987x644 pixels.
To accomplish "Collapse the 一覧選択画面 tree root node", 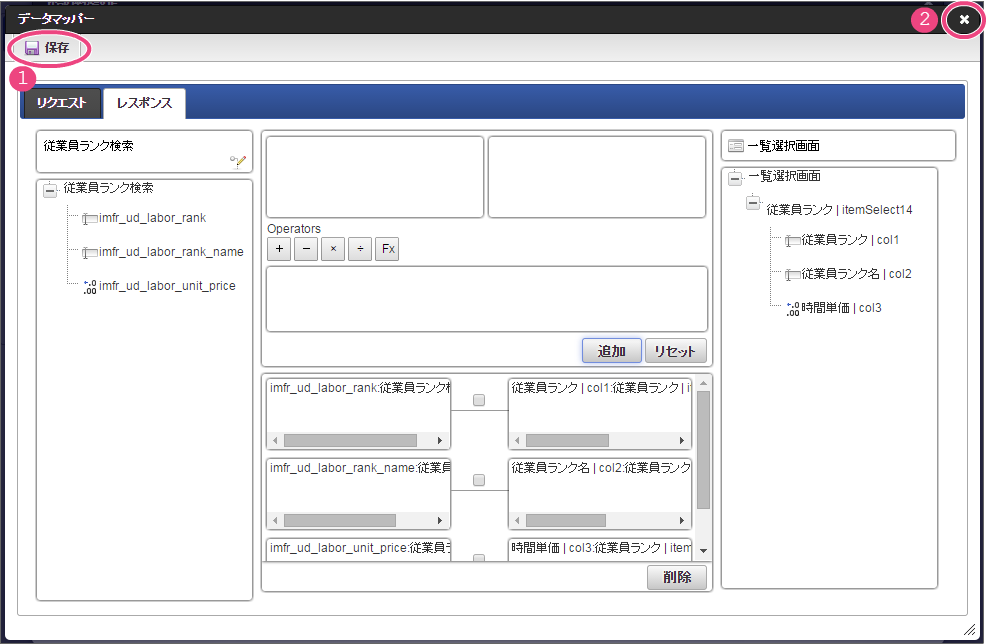I will [735, 178].
